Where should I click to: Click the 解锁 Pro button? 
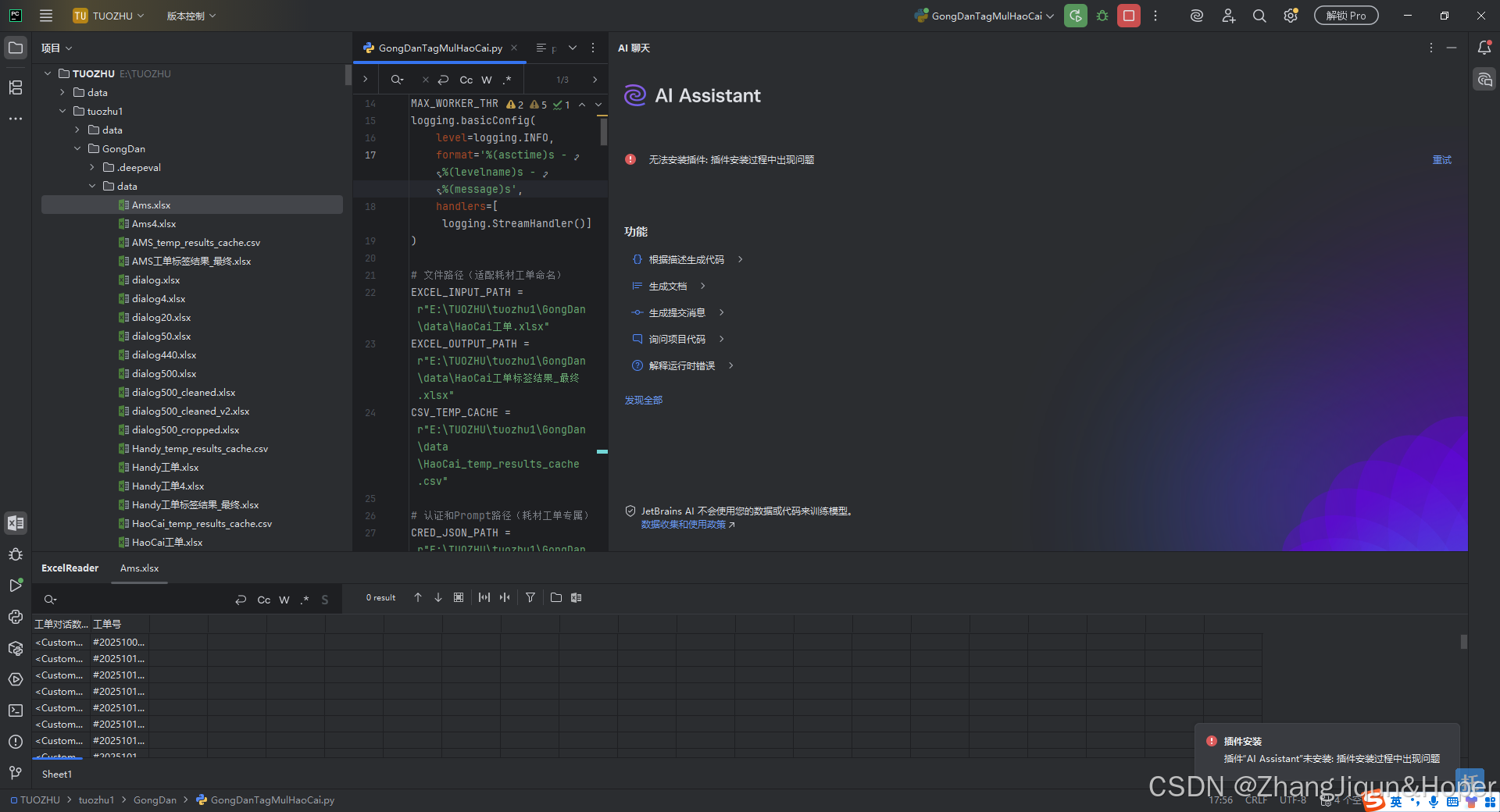[1345, 15]
